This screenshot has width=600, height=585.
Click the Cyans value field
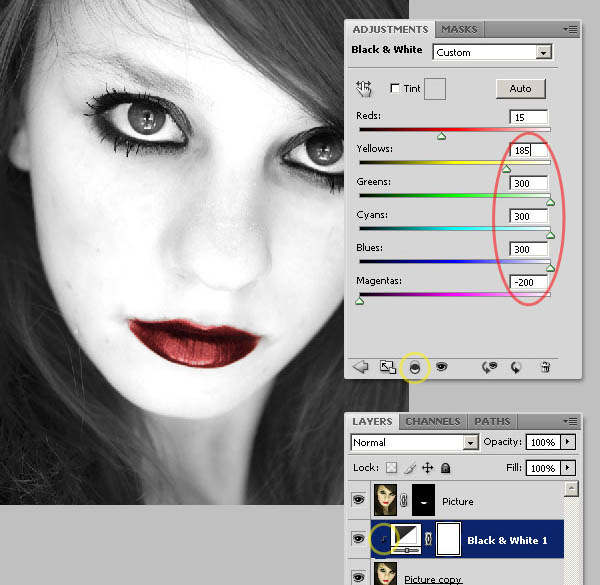[x=529, y=216]
